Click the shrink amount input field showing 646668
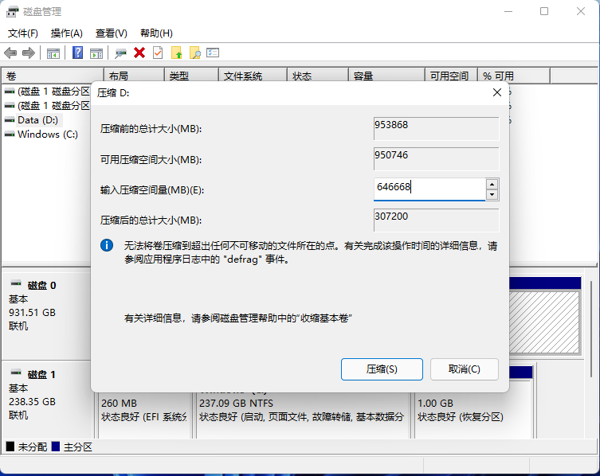This screenshot has width=600, height=476. [429, 189]
